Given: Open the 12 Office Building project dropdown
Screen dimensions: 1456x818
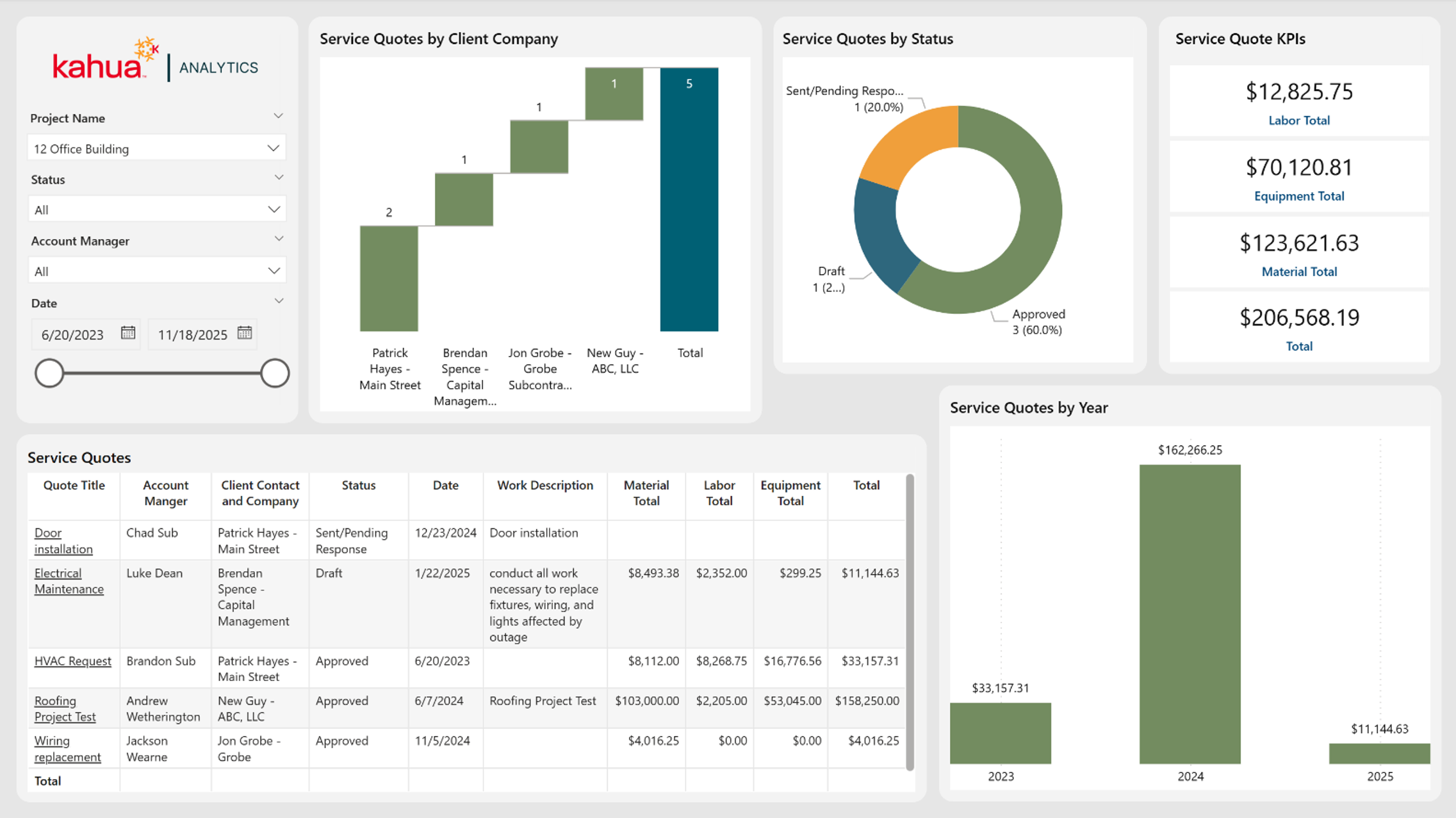Looking at the screenshot, I should [x=156, y=149].
